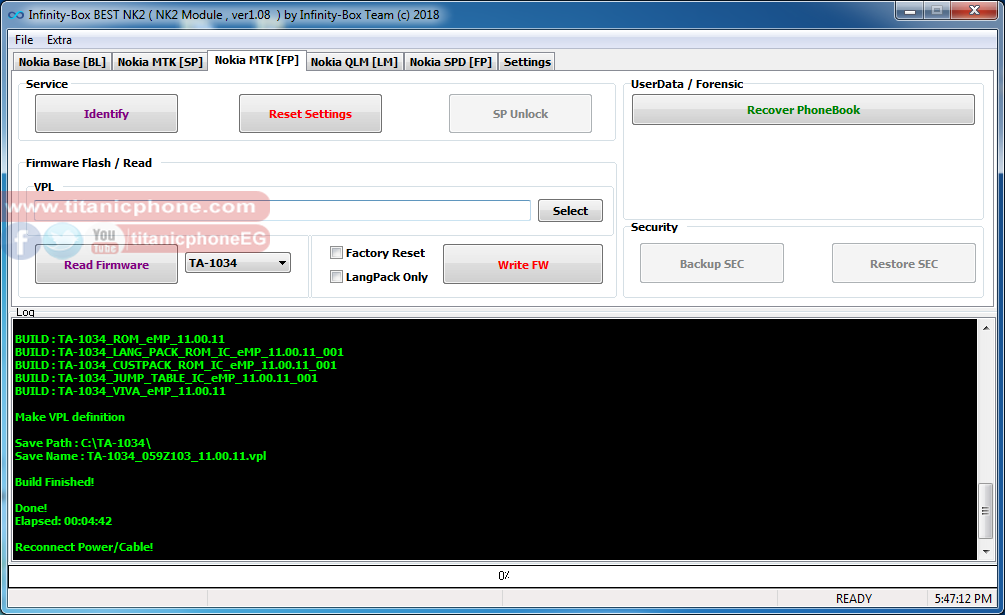Select the Nokia MTK [FP] tab
The image size is (1005, 615).
pos(256,60)
